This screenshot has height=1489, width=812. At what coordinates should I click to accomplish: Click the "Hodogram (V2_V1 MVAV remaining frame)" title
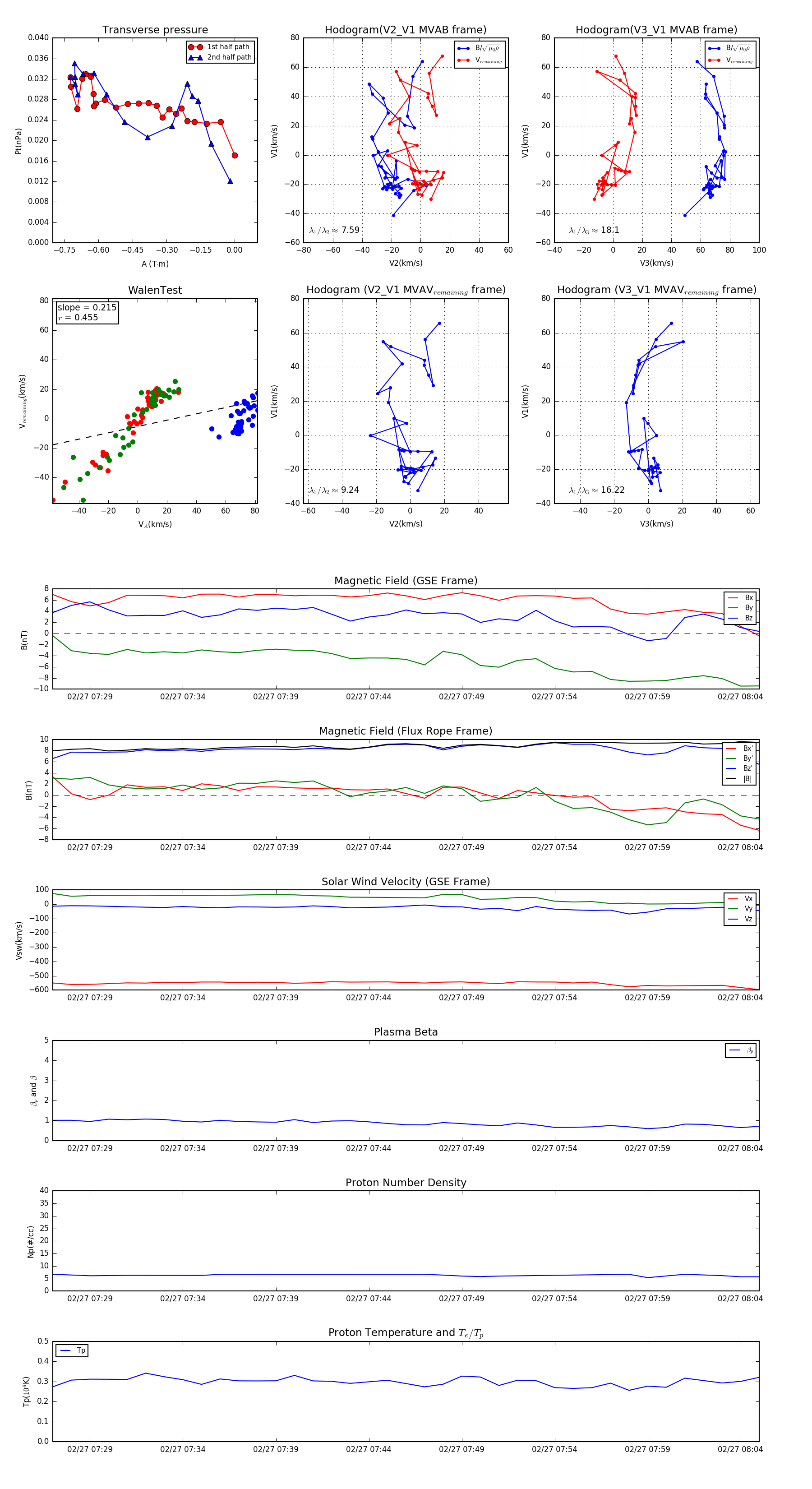click(406, 290)
